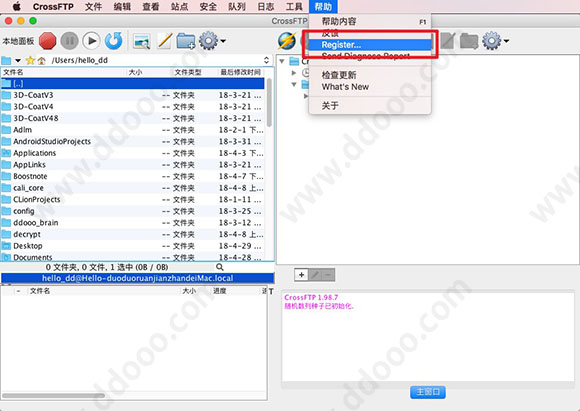This screenshot has height=411, width=580.
Task: Select 帮助内容 in the Help menu
Action: (x=370, y=21)
